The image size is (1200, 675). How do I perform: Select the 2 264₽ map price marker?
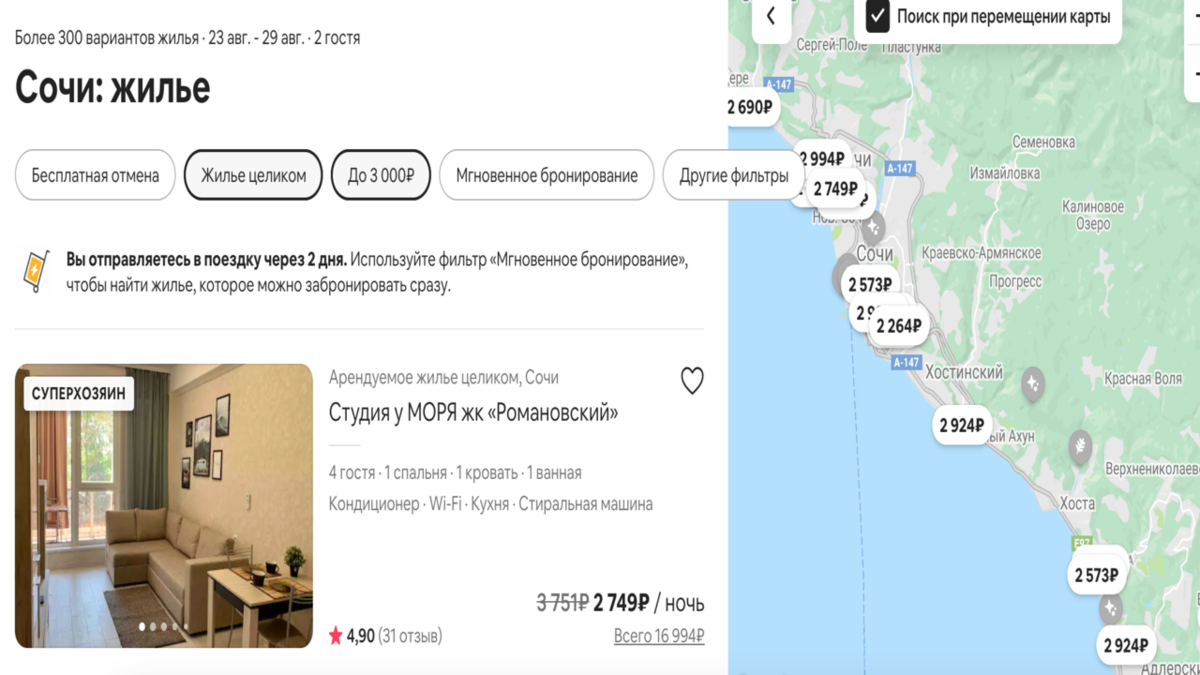coord(900,326)
